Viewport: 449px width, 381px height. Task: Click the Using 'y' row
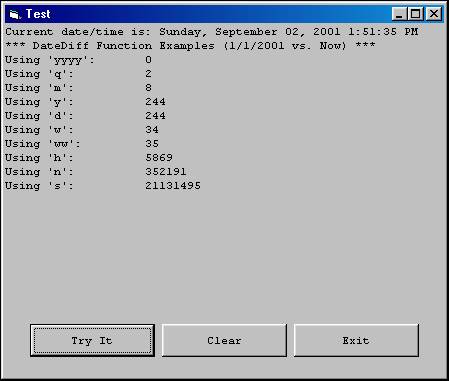[x=85, y=102]
